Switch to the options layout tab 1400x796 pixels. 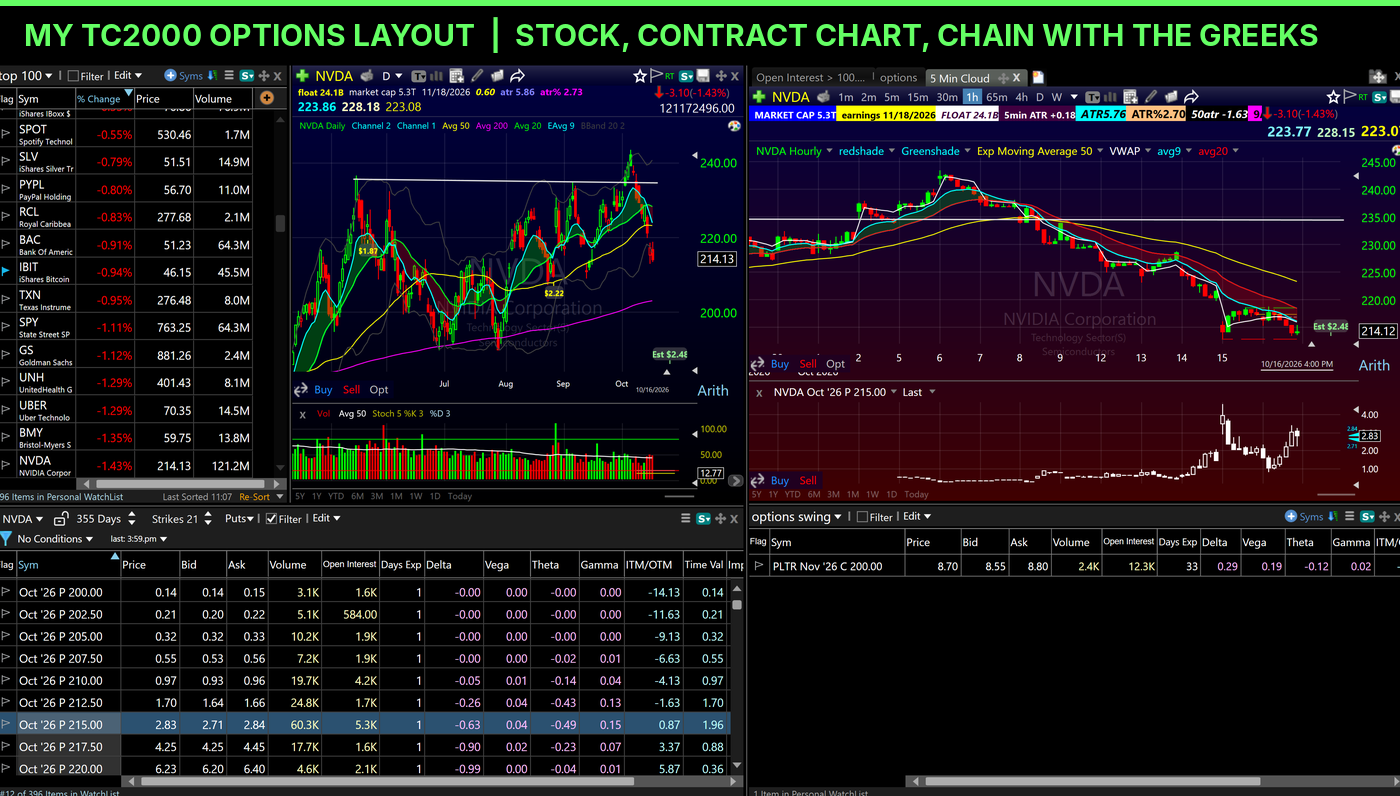[898, 78]
